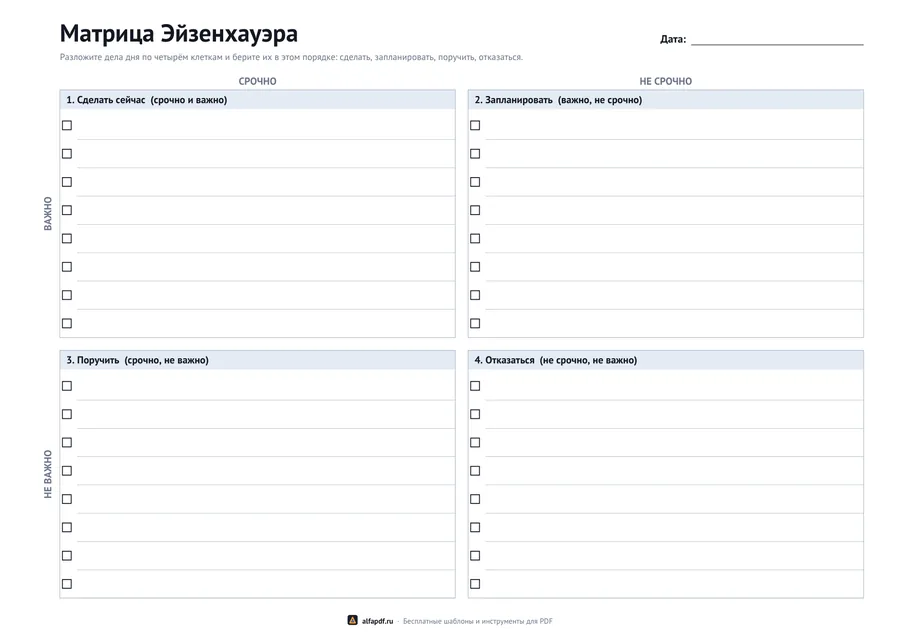
Task: Click the '3. Поручить' quadrant header
Action: [x=258, y=360]
